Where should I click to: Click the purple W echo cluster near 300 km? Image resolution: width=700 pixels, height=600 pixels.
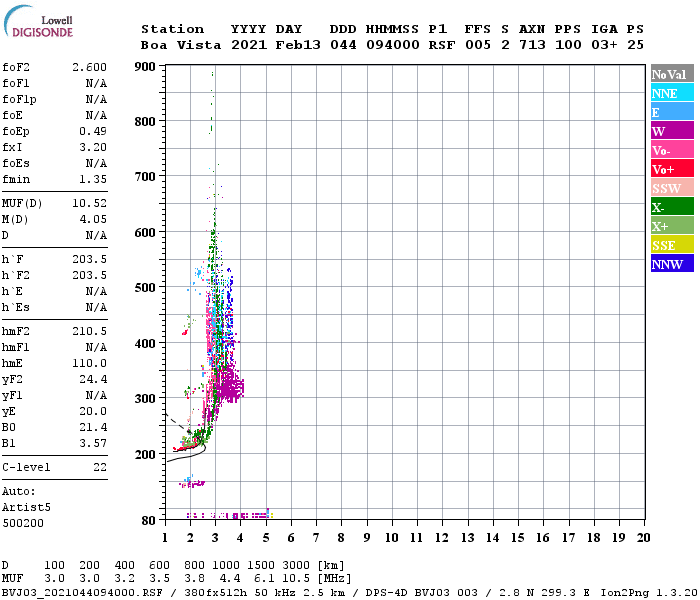coord(230,386)
